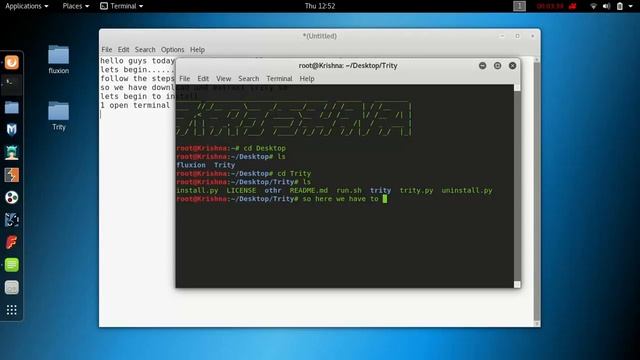Open the volume icon in top bar
Image resolution: width=640 pixels, height=360 pixels.
pos(607,6)
